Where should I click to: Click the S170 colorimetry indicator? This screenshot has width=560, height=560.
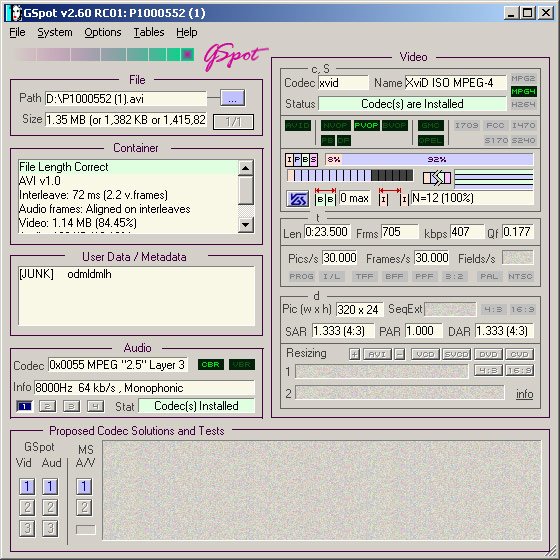pos(495,140)
